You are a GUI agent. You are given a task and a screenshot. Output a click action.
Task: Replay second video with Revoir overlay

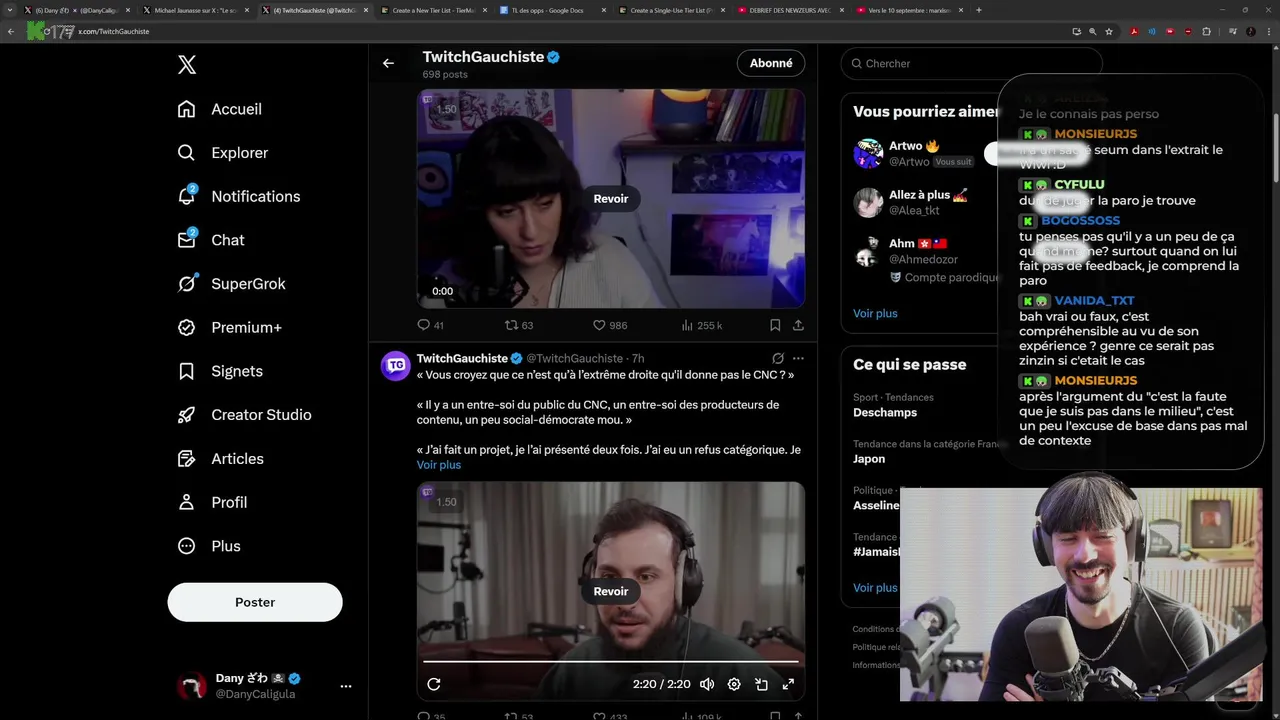611,591
